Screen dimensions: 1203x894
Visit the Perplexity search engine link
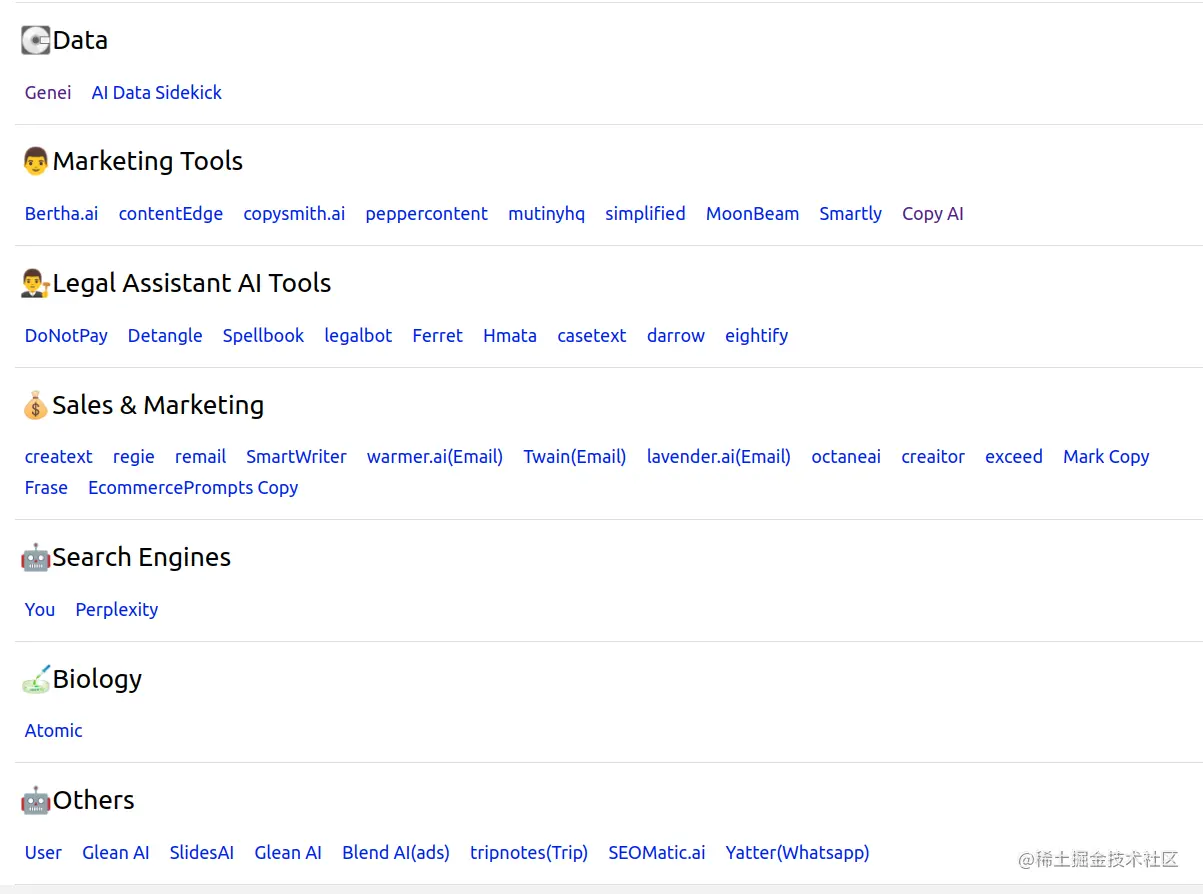(117, 610)
